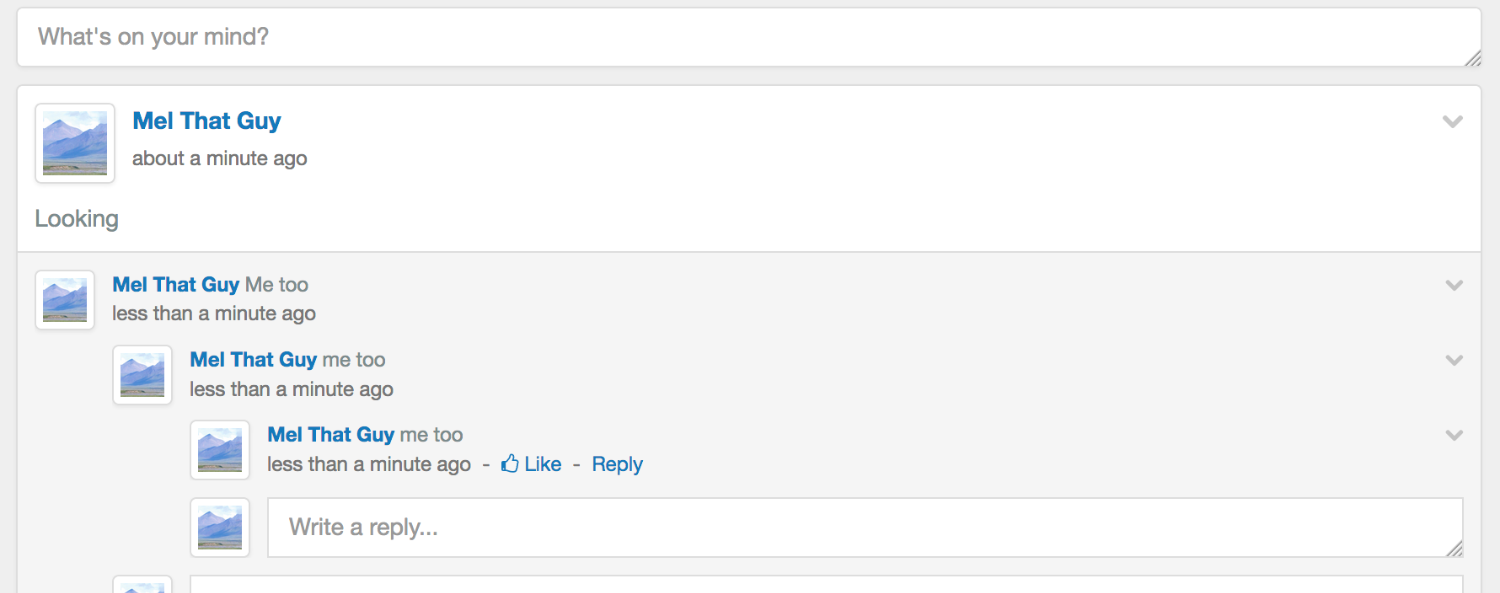Click the status box resize handle
This screenshot has height=593, width=1500.
(x=1473, y=59)
